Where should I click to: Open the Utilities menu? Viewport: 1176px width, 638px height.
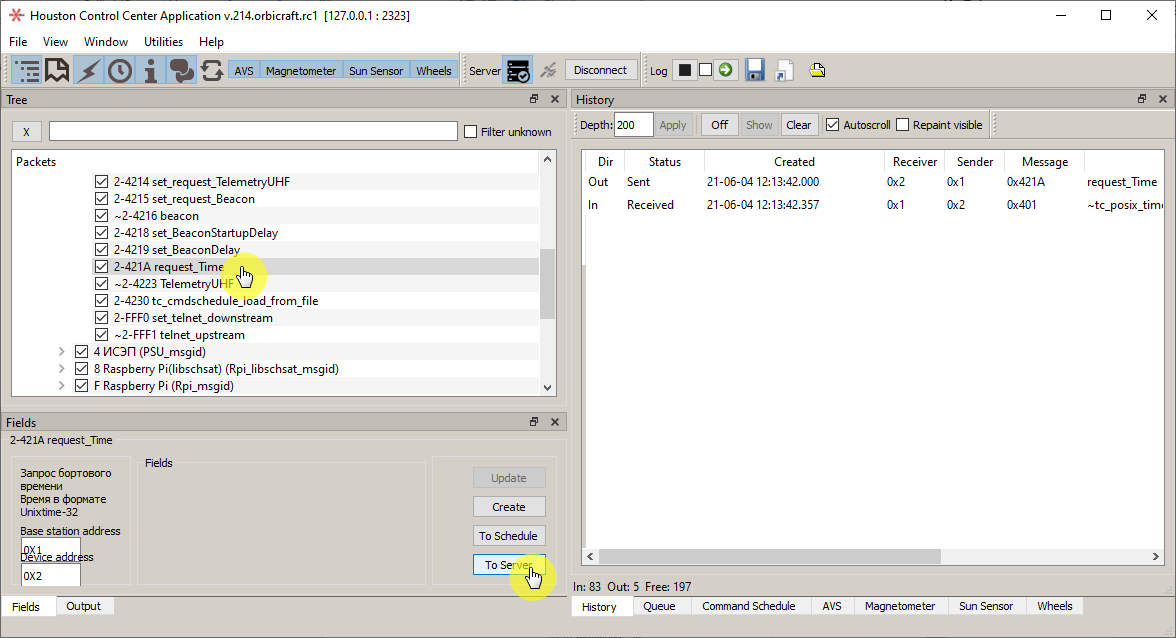tap(163, 42)
